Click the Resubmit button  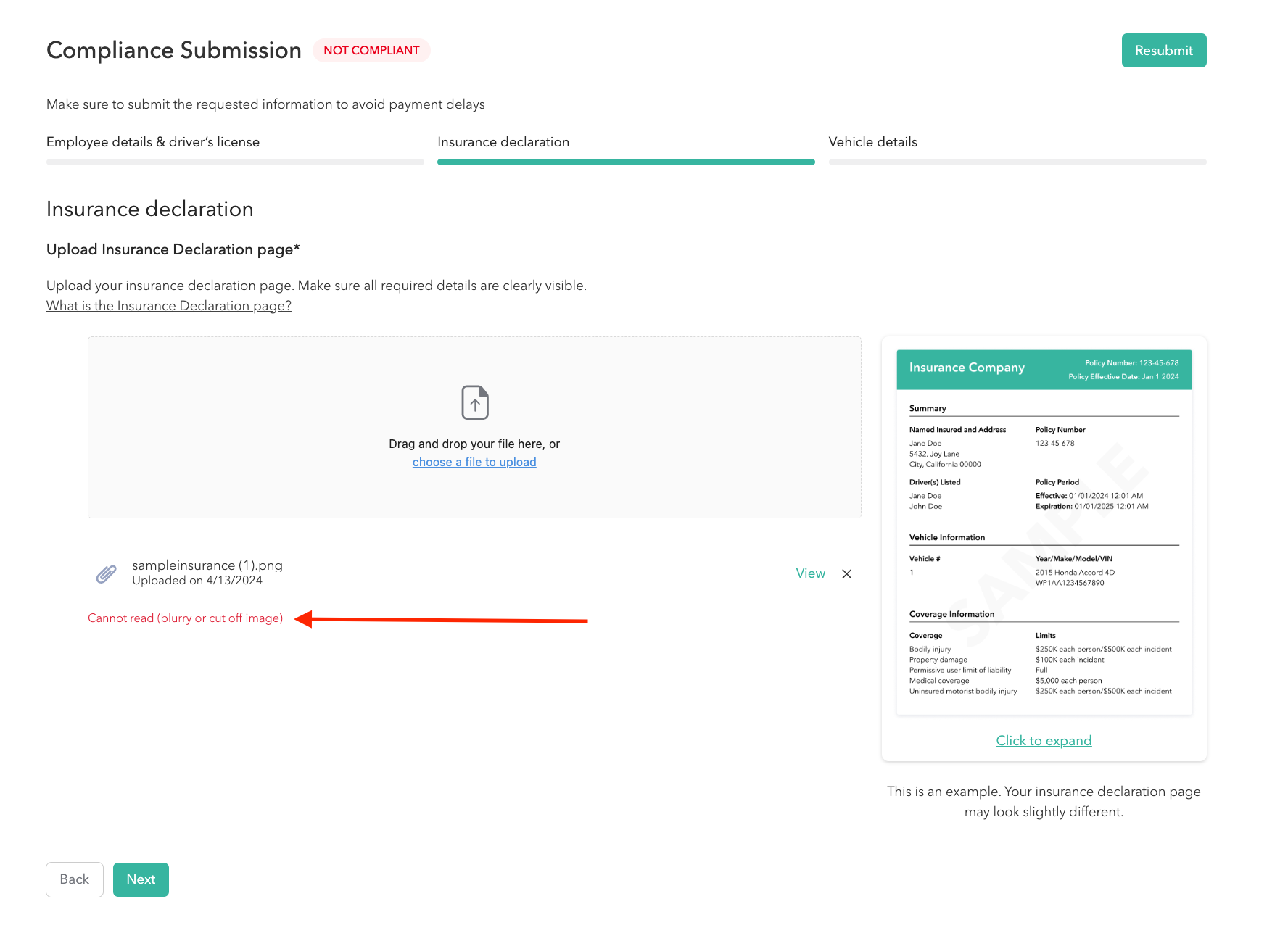[1163, 51]
